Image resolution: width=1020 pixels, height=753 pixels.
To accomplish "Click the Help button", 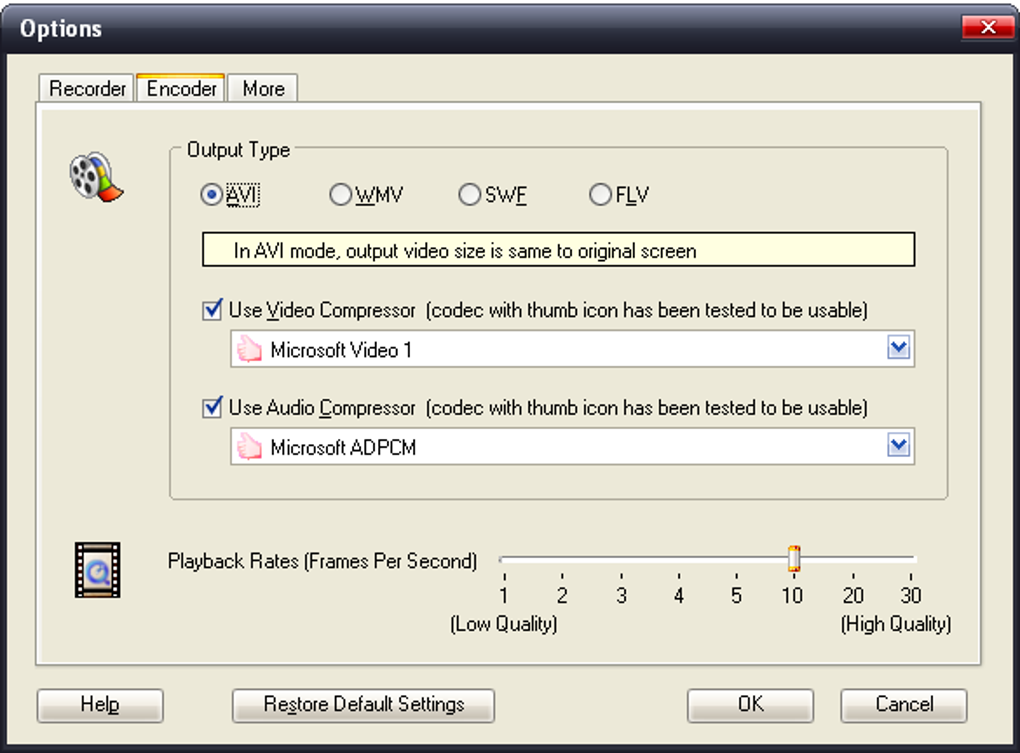I will pyautogui.click(x=100, y=705).
